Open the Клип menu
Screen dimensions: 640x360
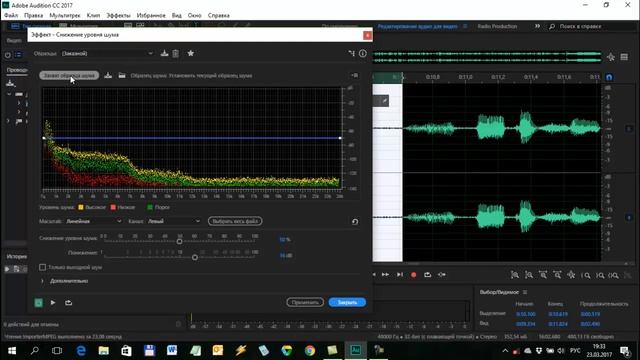93,16
